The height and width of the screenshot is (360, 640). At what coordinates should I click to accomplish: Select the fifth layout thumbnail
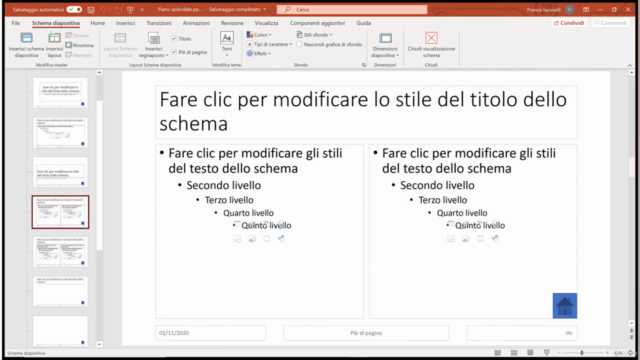point(60,251)
